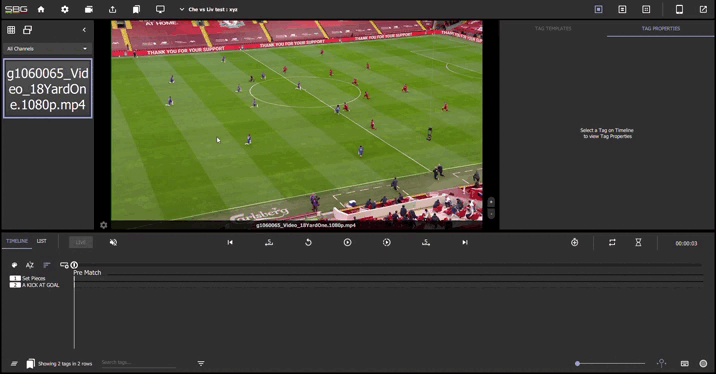Click the LIVE button
This screenshot has height=374, width=716.
[81, 242]
